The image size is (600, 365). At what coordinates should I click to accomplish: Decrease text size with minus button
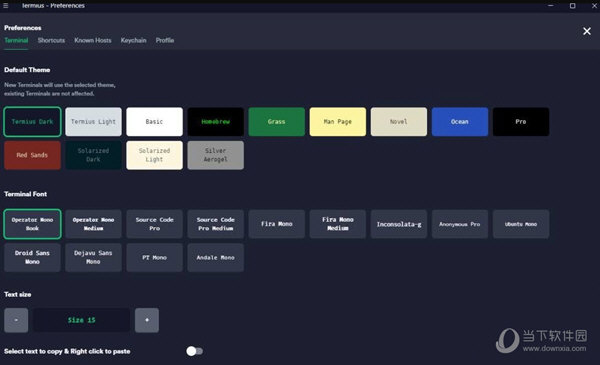point(16,320)
